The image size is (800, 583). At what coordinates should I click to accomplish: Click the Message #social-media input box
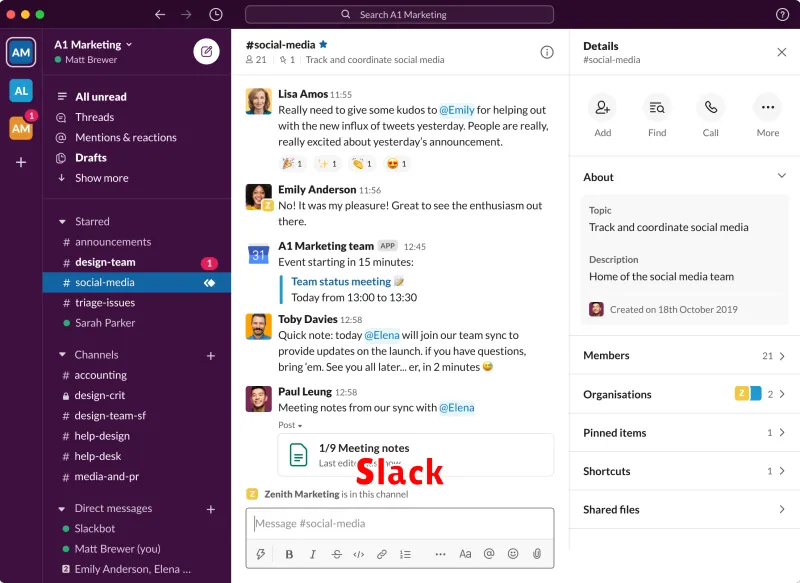(400, 523)
